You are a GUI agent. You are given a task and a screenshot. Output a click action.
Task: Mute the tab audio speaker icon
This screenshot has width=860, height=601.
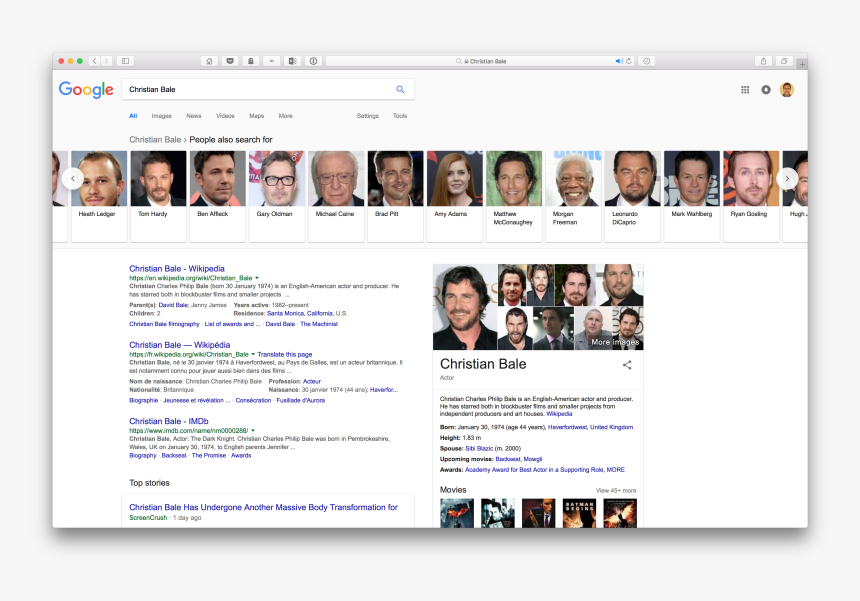[x=619, y=61]
